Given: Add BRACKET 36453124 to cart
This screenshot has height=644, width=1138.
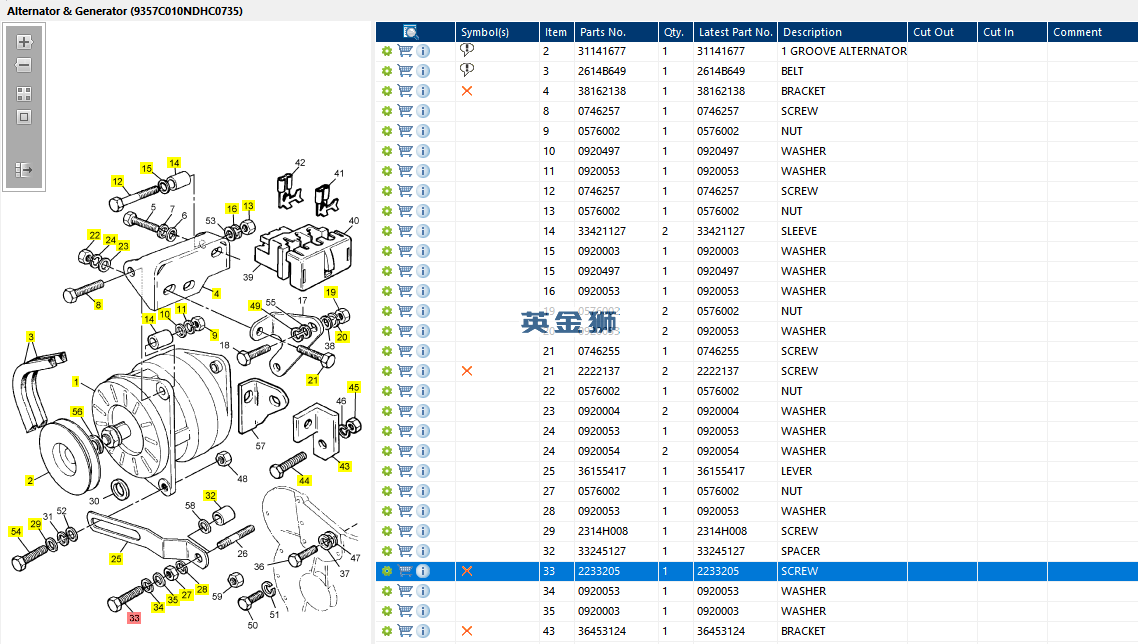Looking at the screenshot, I should click(405, 631).
